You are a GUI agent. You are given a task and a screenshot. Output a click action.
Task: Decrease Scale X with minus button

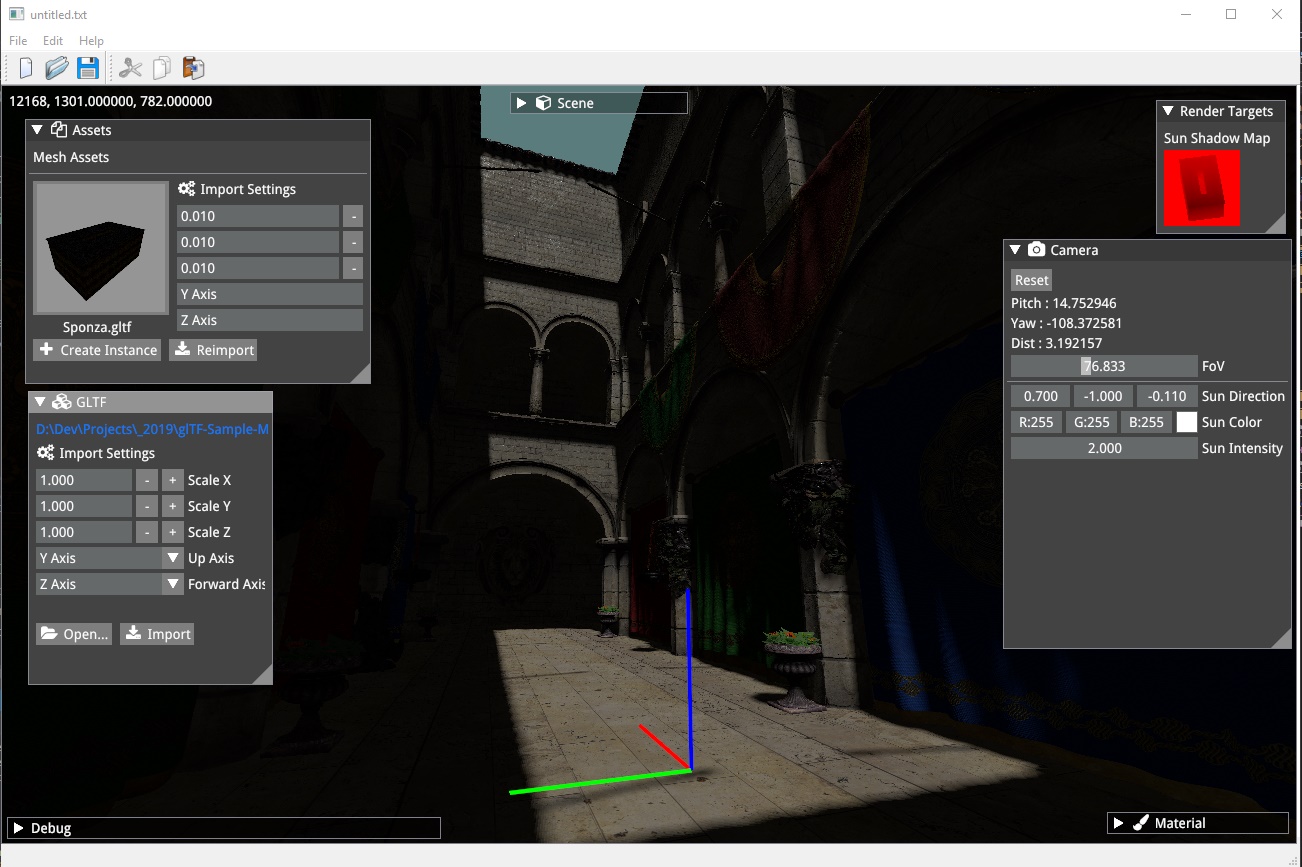point(147,480)
